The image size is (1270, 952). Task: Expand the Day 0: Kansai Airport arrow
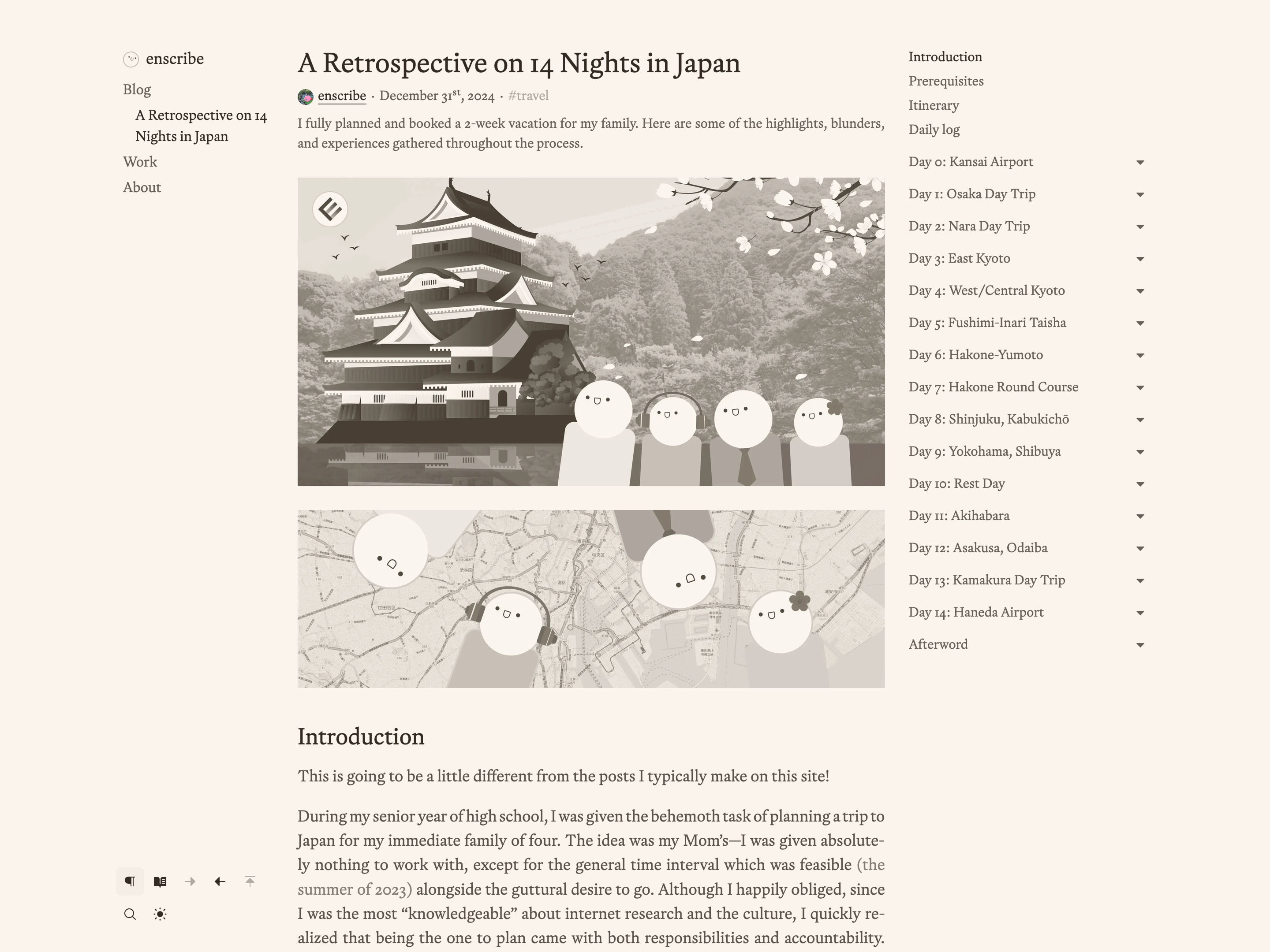click(1140, 162)
